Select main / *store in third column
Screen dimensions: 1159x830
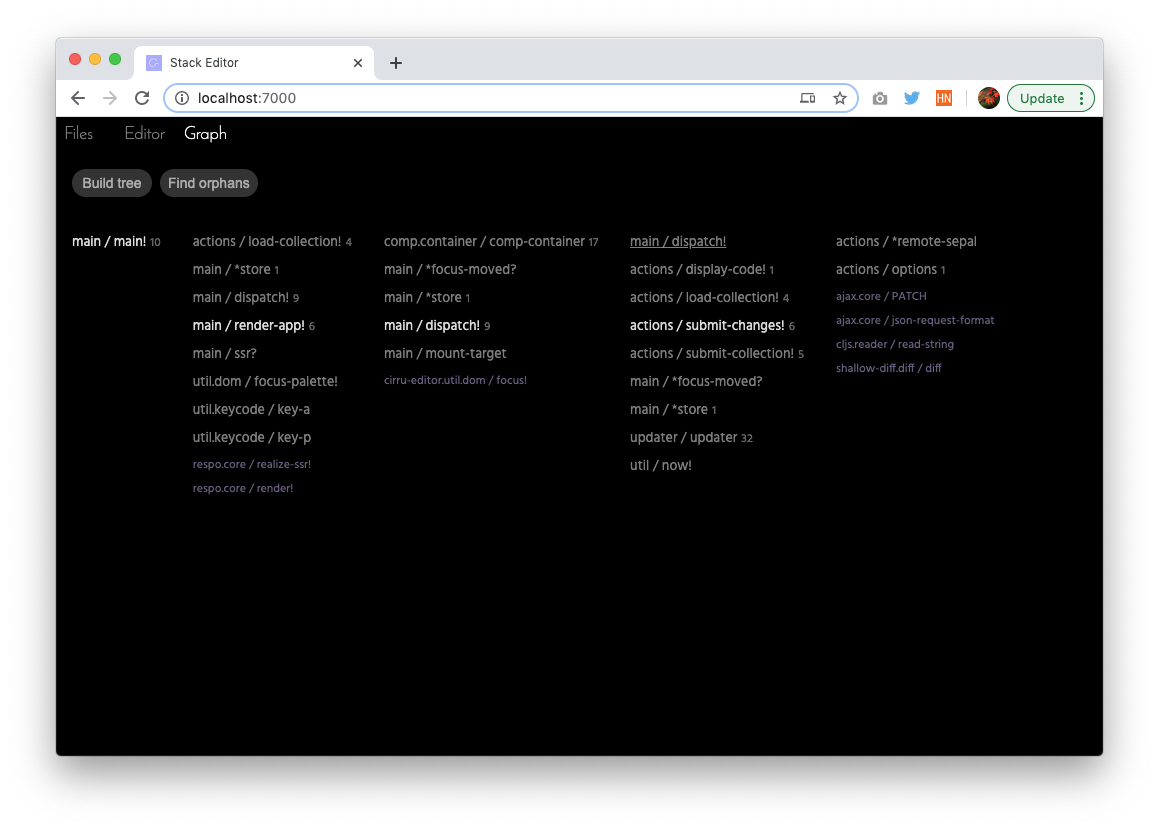(427, 298)
